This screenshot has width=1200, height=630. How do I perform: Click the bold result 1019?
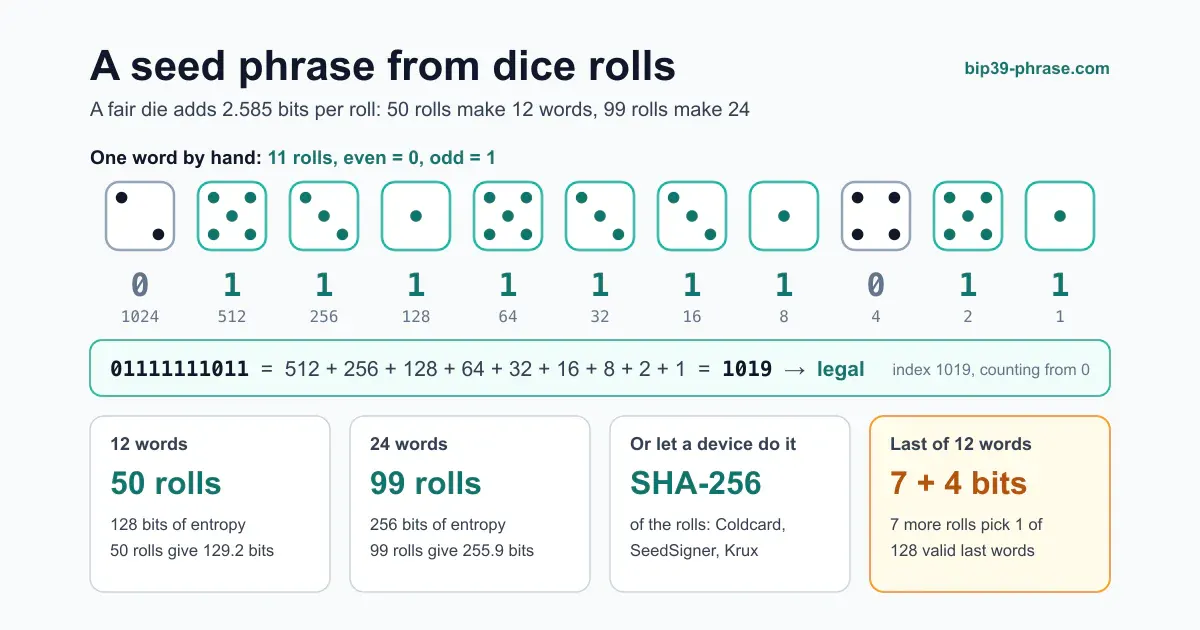tap(747, 369)
